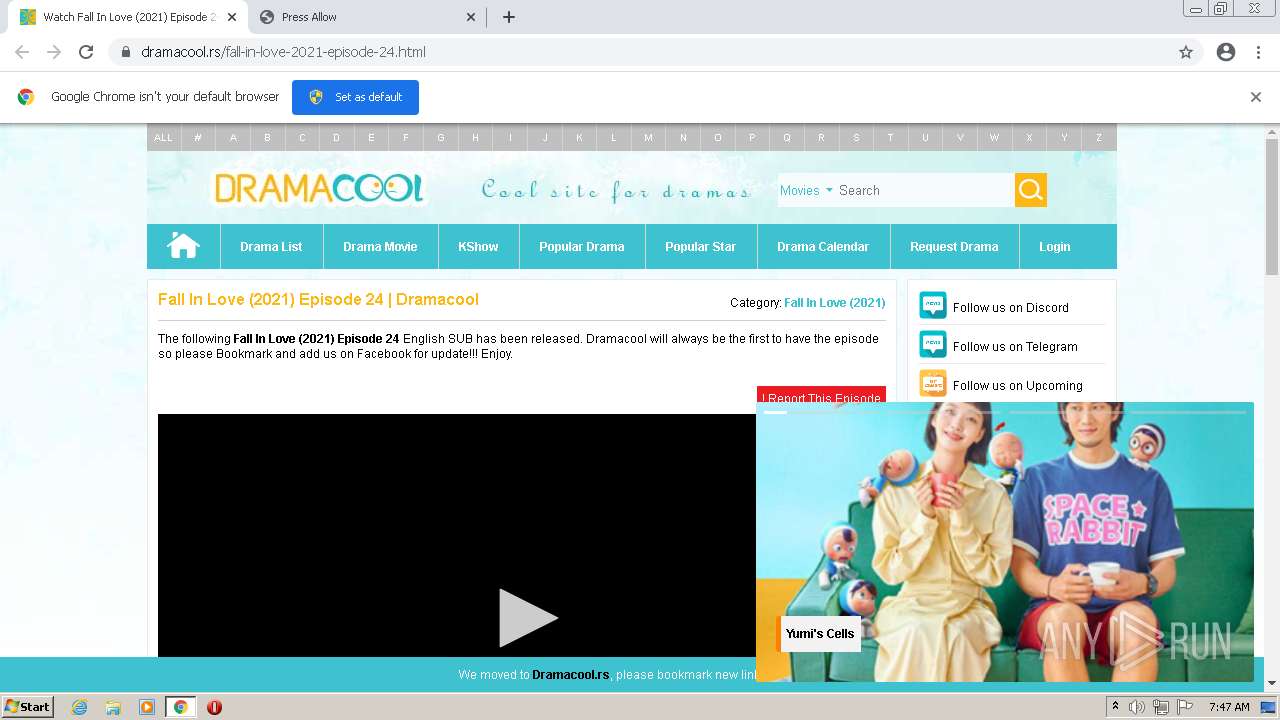Go forward in browser history
1280x720 pixels.
[x=54, y=52]
